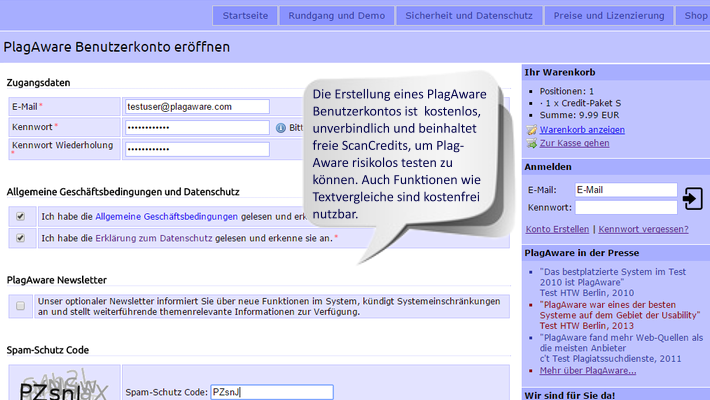Click the 'PlagAware in der Presse' heading
This screenshot has height=400, width=710.
pos(581,253)
